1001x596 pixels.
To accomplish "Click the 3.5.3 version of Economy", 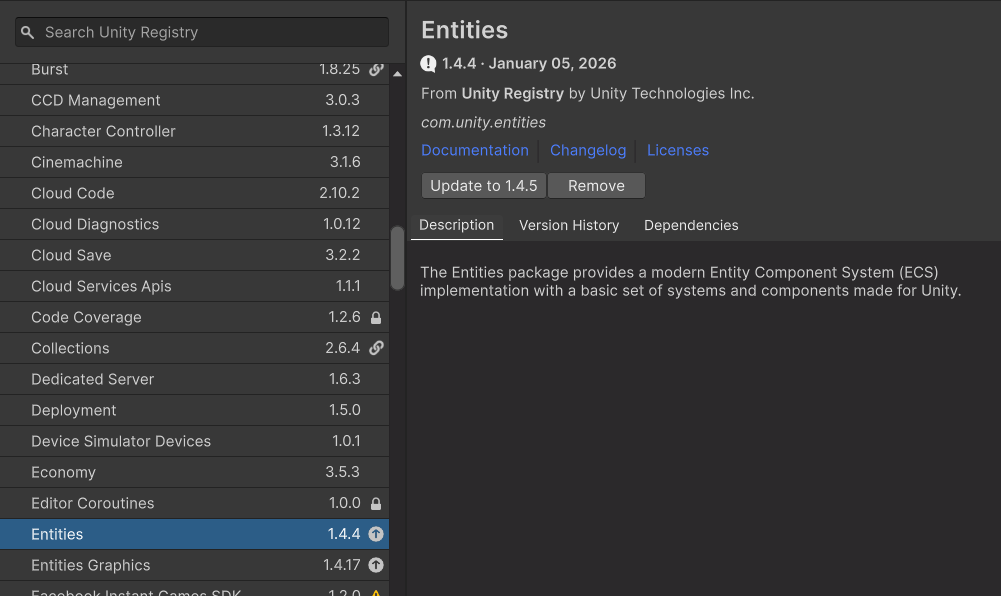I will click(342, 472).
